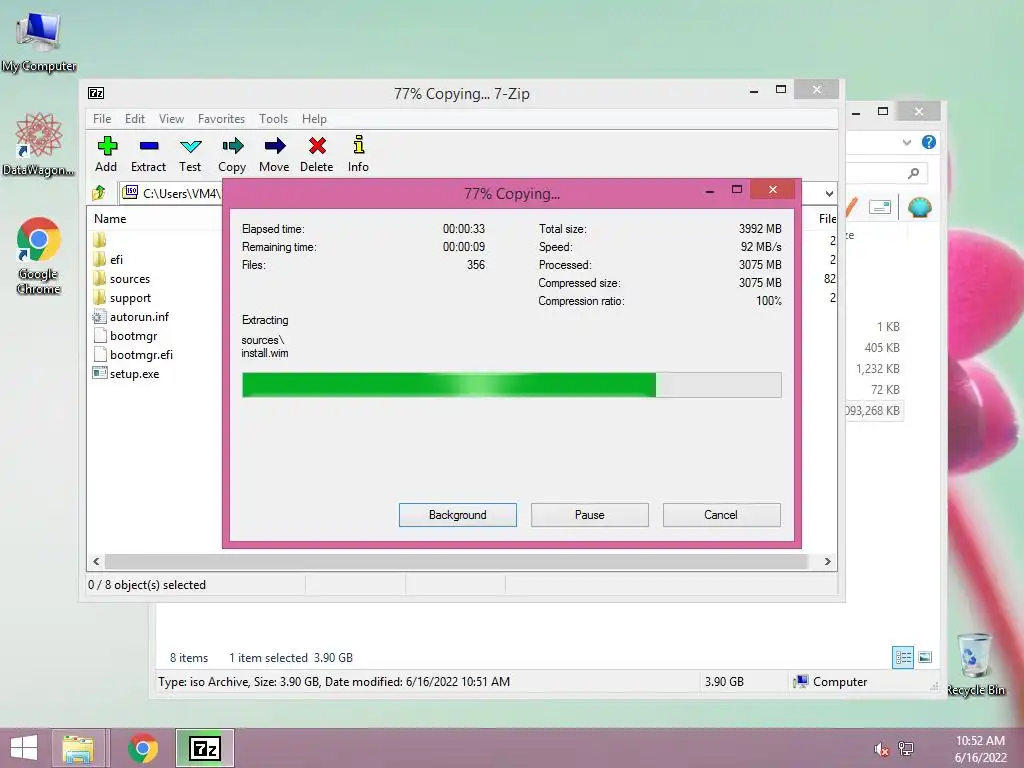Click the network tray icon
The width and height of the screenshot is (1024, 768).
906,748
